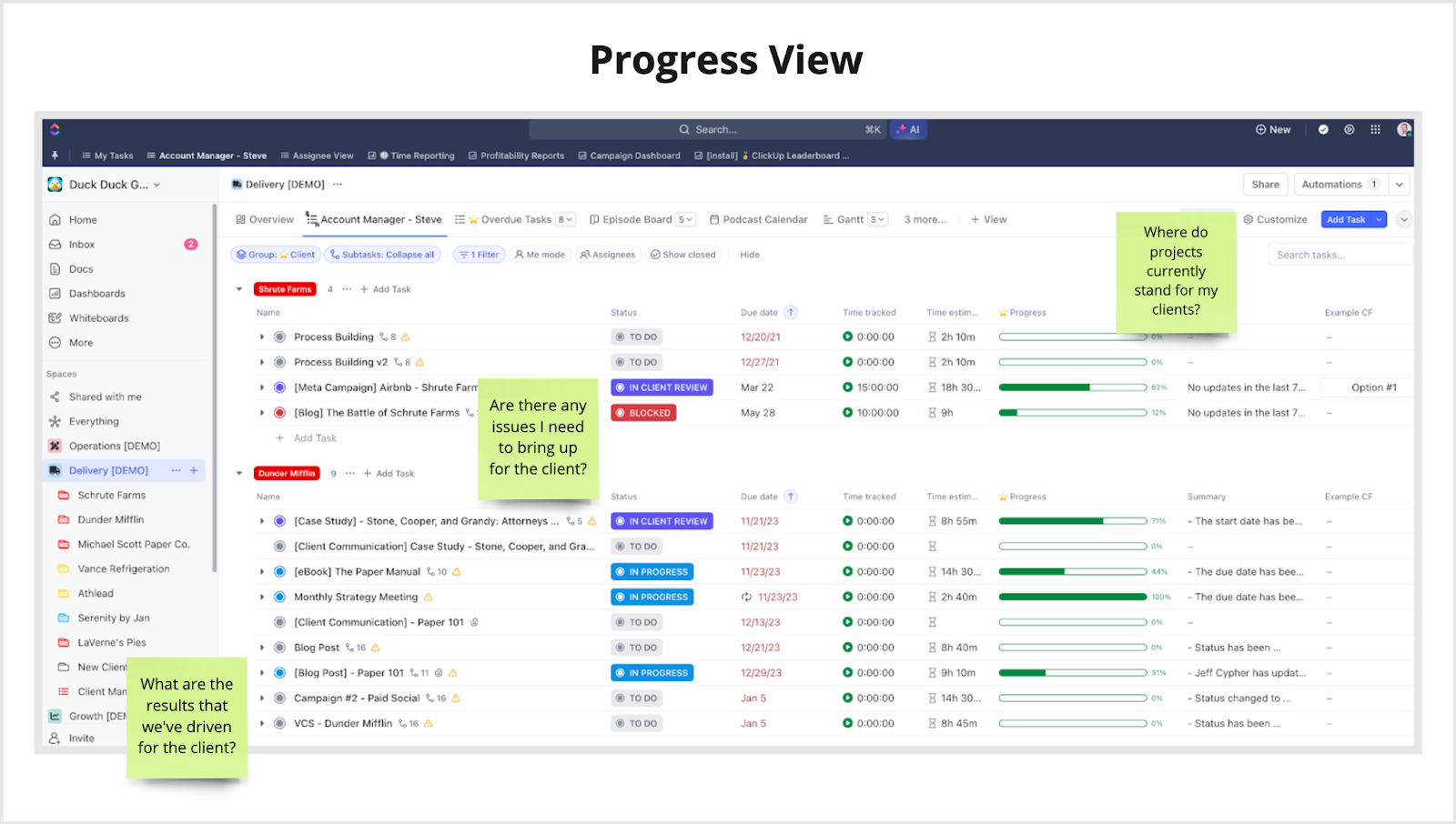Open Serenity by Jan folder
The width and height of the screenshot is (1456, 824).
point(113,618)
